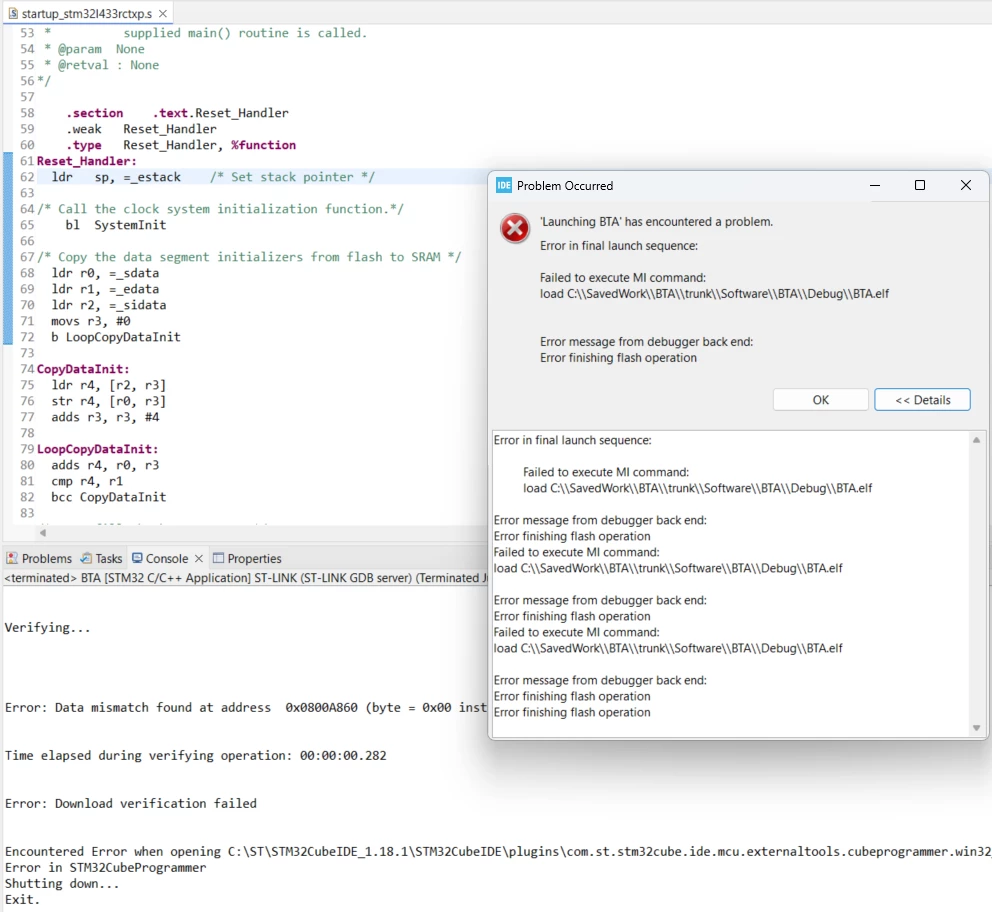Click the 'bl SystemInit' code line

(116, 225)
